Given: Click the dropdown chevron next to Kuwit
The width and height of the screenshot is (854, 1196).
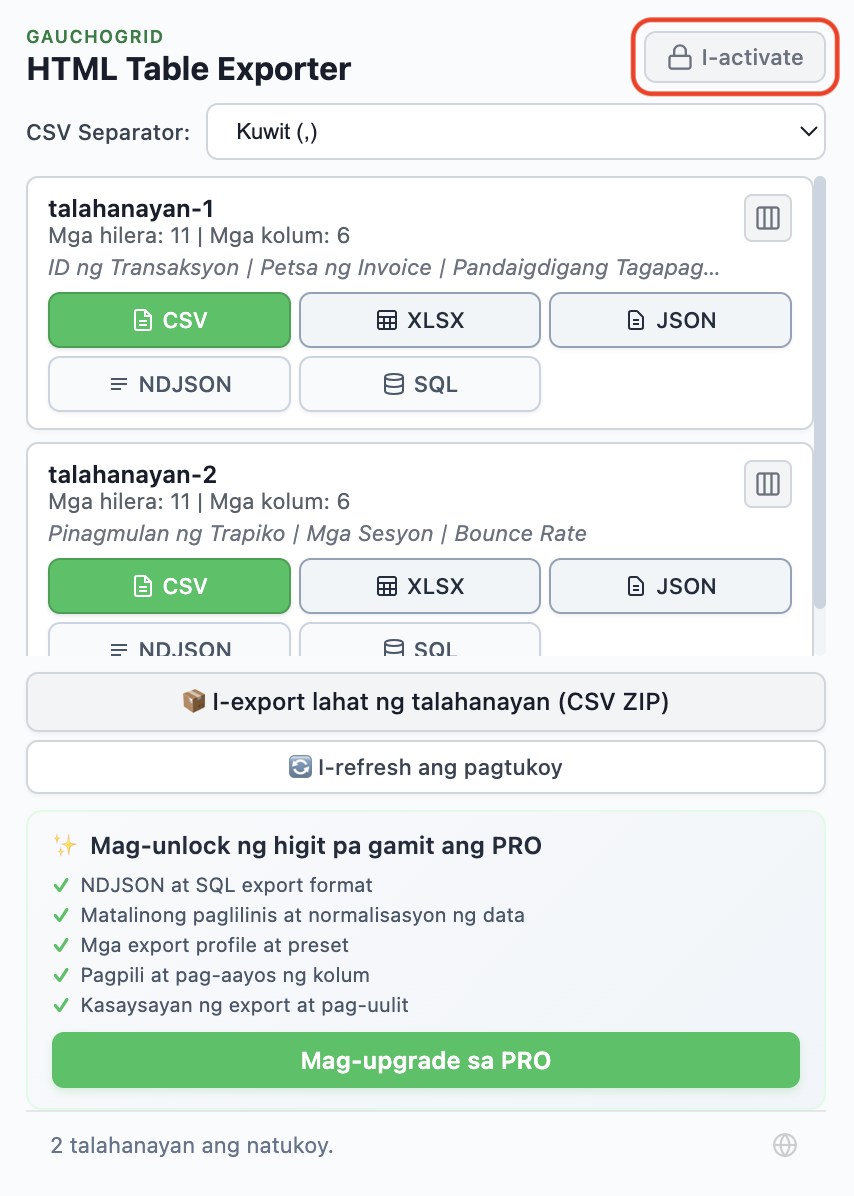Looking at the screenshot, I should pyautogui.click(x=811, y=131).
